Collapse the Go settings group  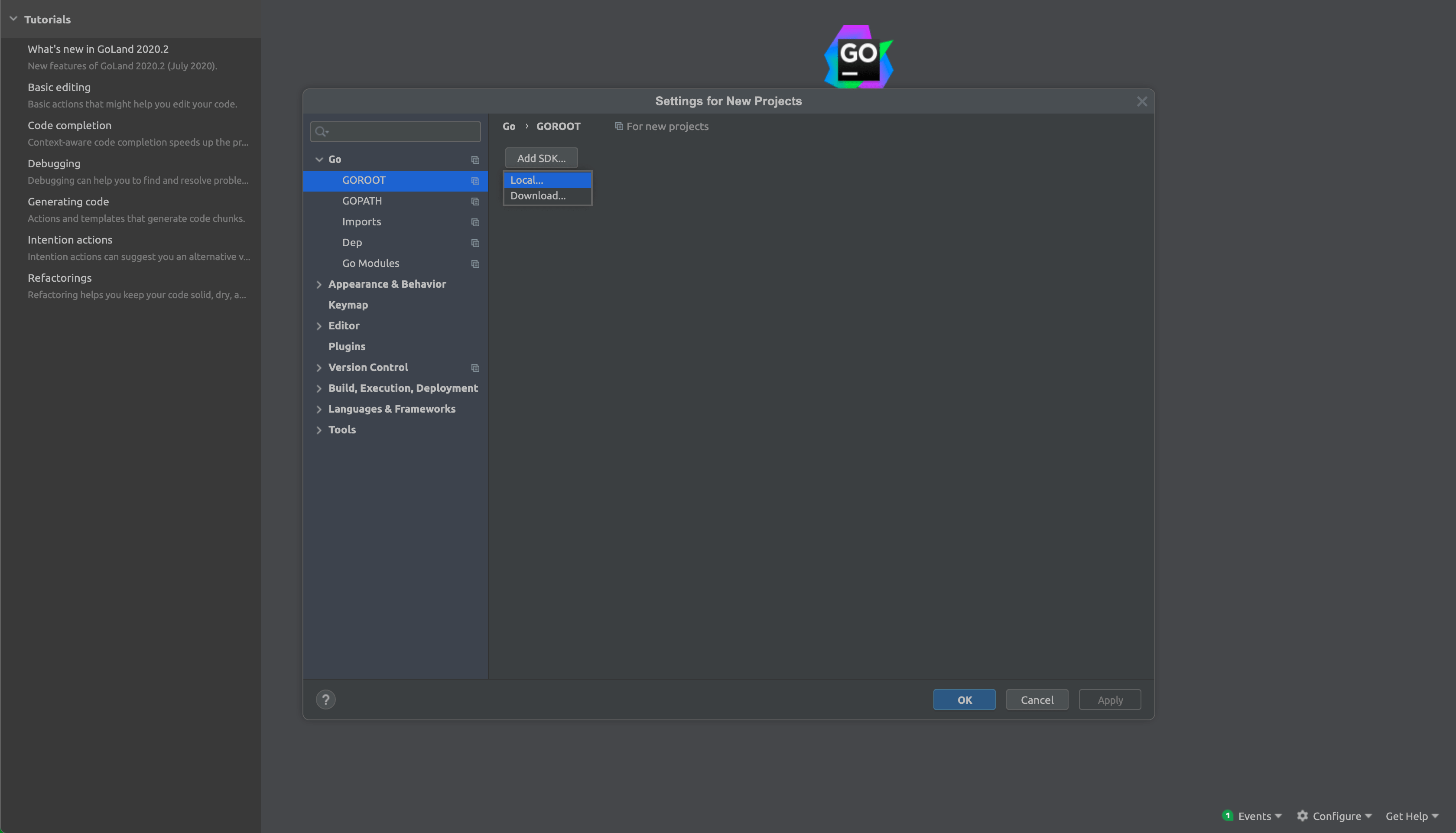319,159
